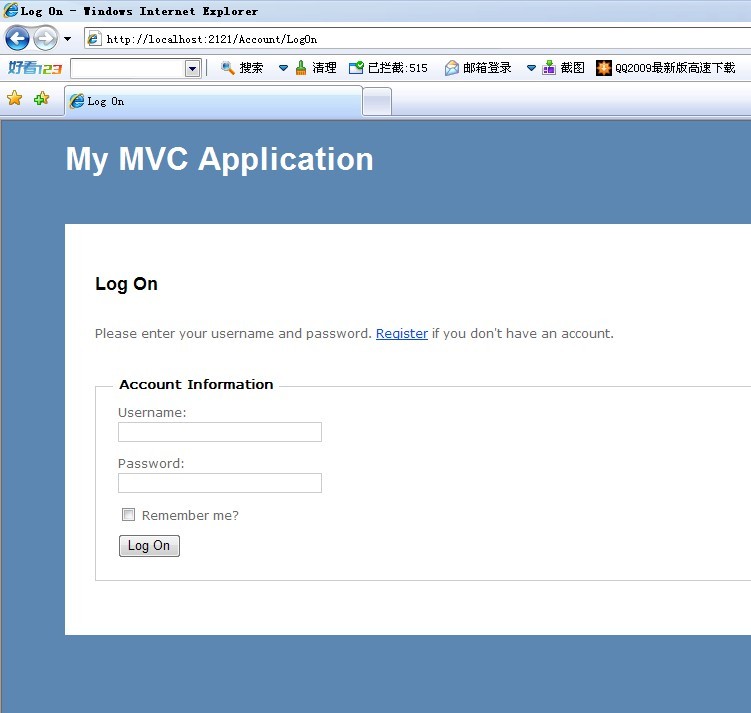This screenshot has width=751, height=713.
Task: Open a new blank tab
Action: point(377,102)
